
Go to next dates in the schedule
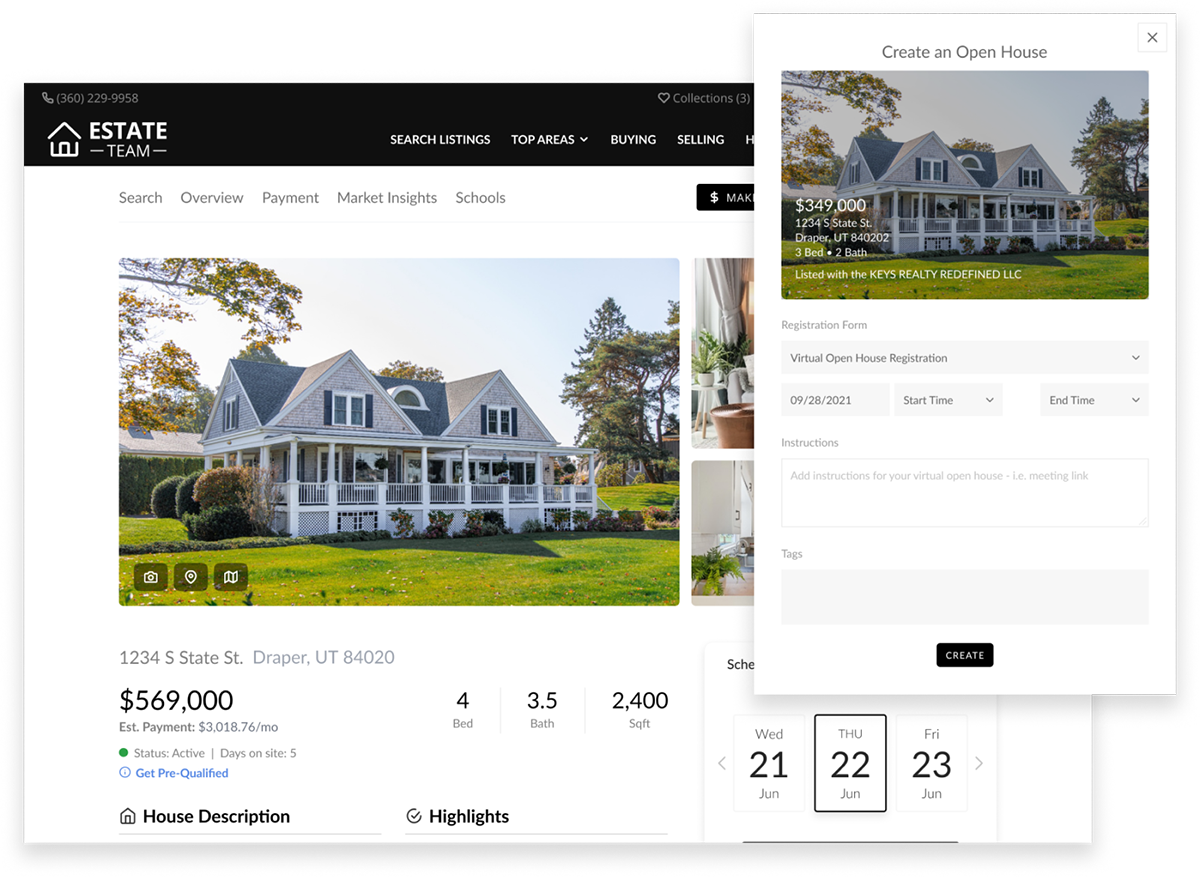coord(979,764)
